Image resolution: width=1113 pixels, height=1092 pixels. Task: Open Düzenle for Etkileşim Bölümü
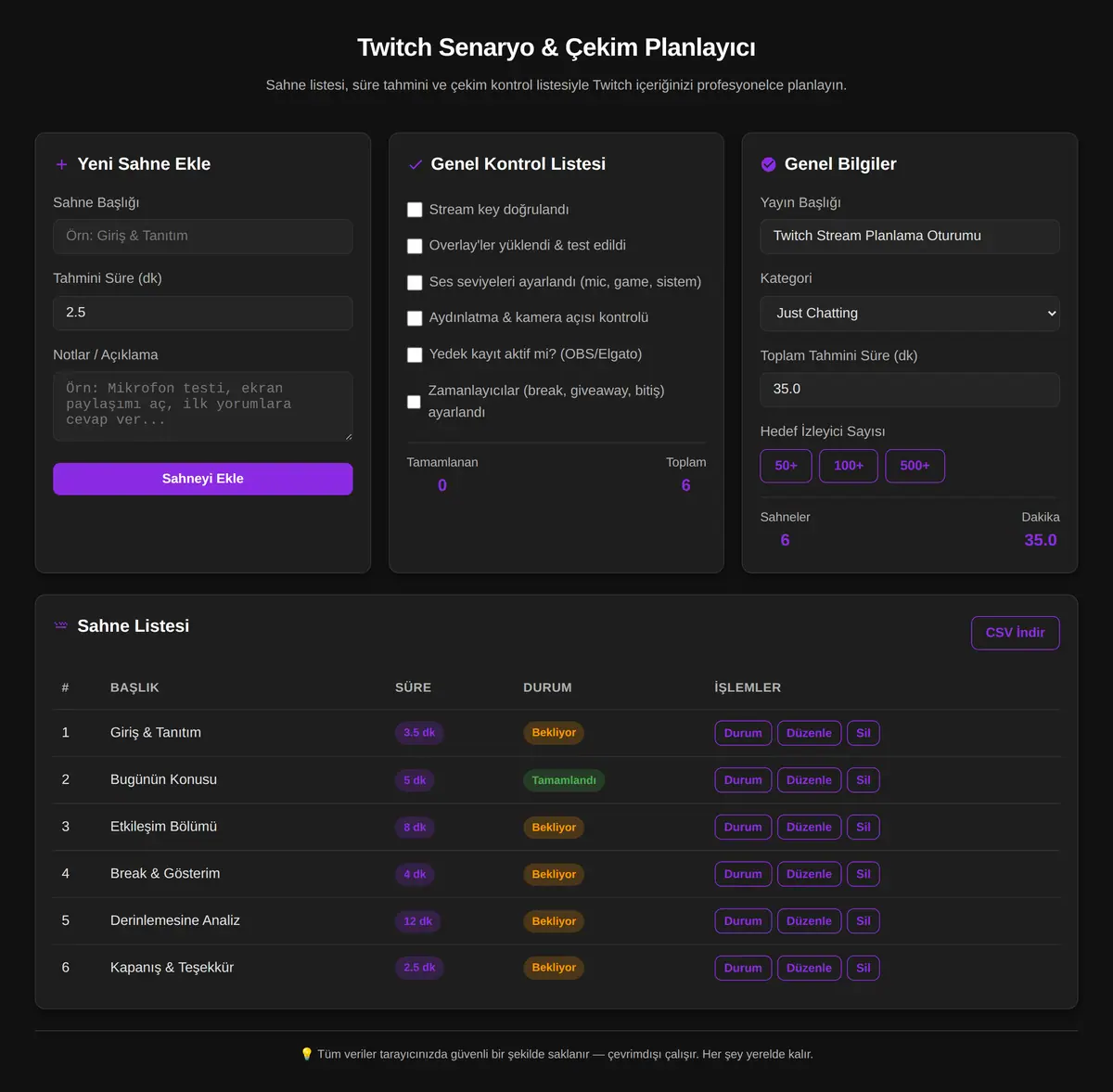pos(810,828)
